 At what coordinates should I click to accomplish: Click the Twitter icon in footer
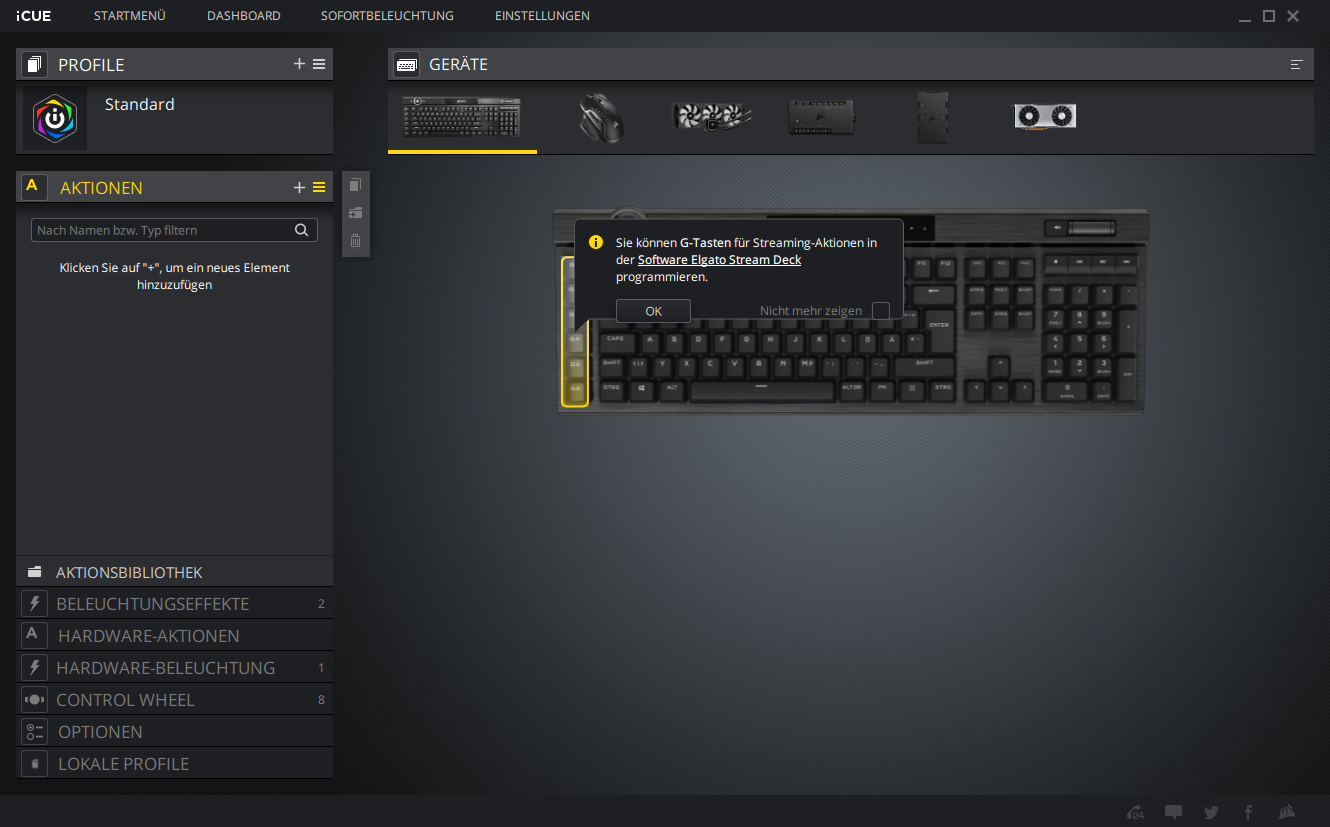[1211, 812]
